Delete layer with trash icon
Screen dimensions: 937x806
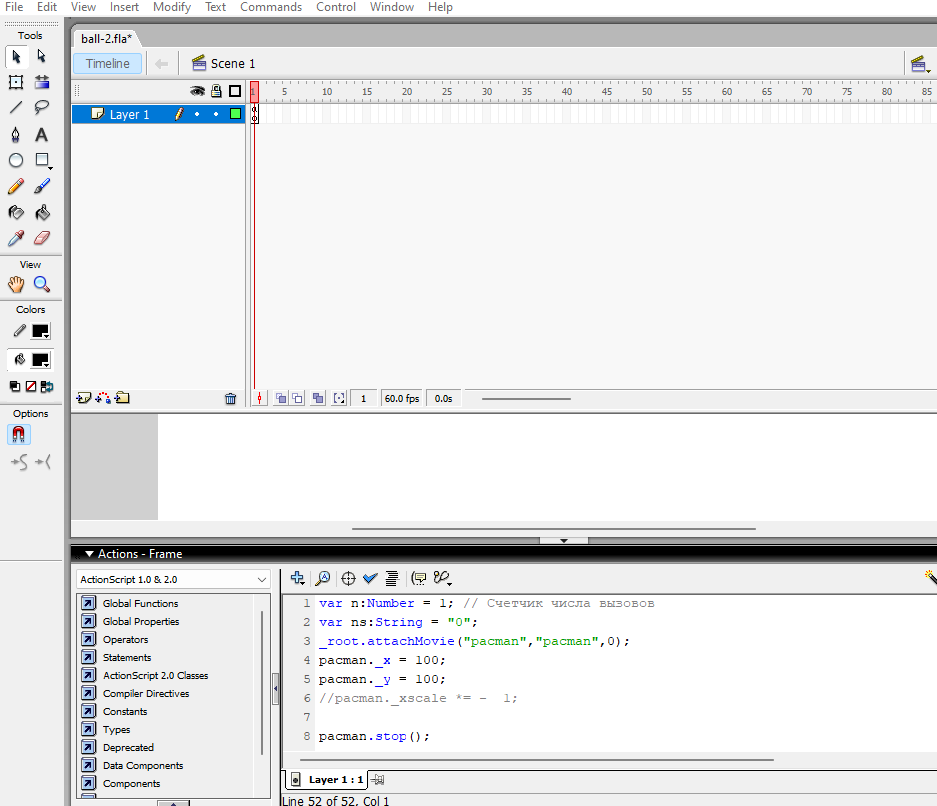pyautogui.click(x=231, y=399)
